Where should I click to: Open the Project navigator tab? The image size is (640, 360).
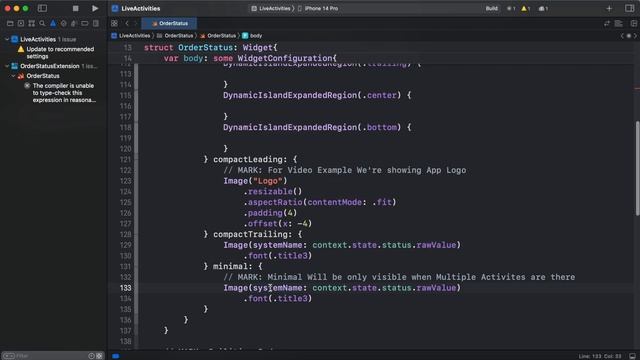(10, 24)
